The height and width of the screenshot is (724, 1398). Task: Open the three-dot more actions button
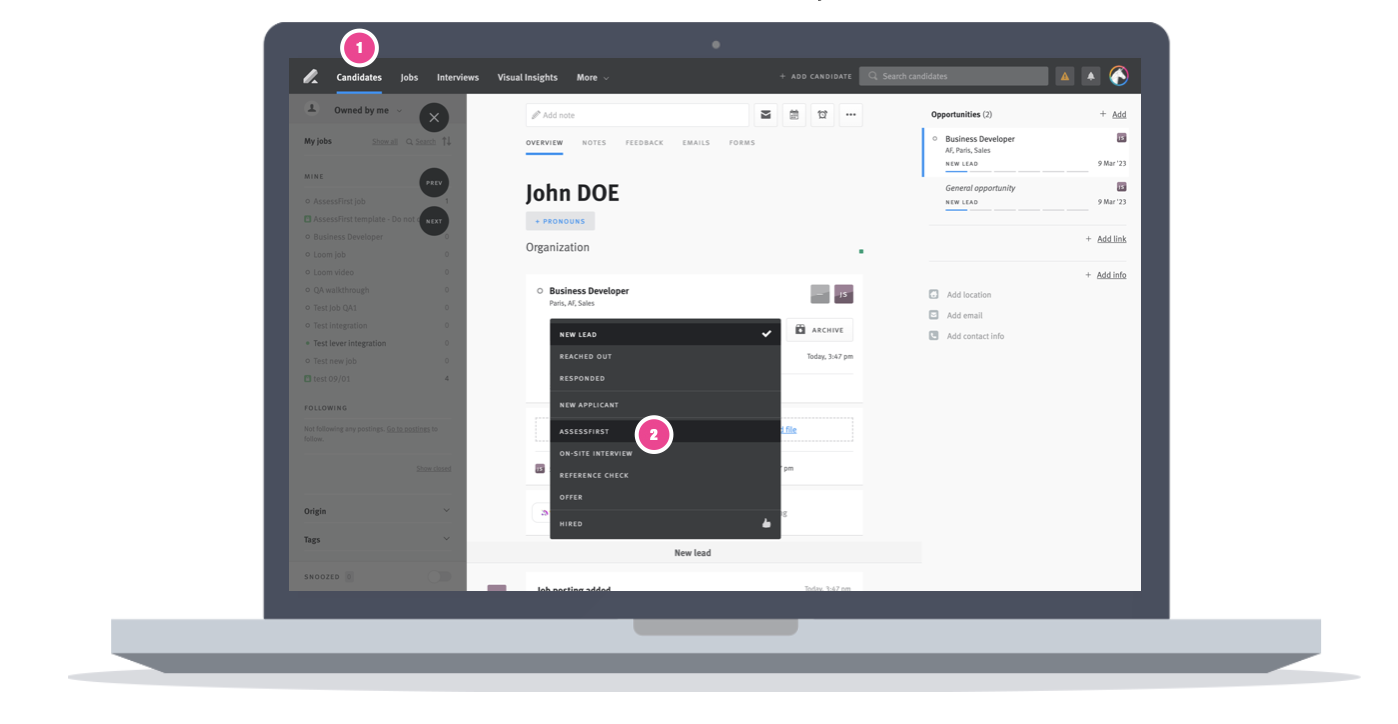tap(850, 115)
